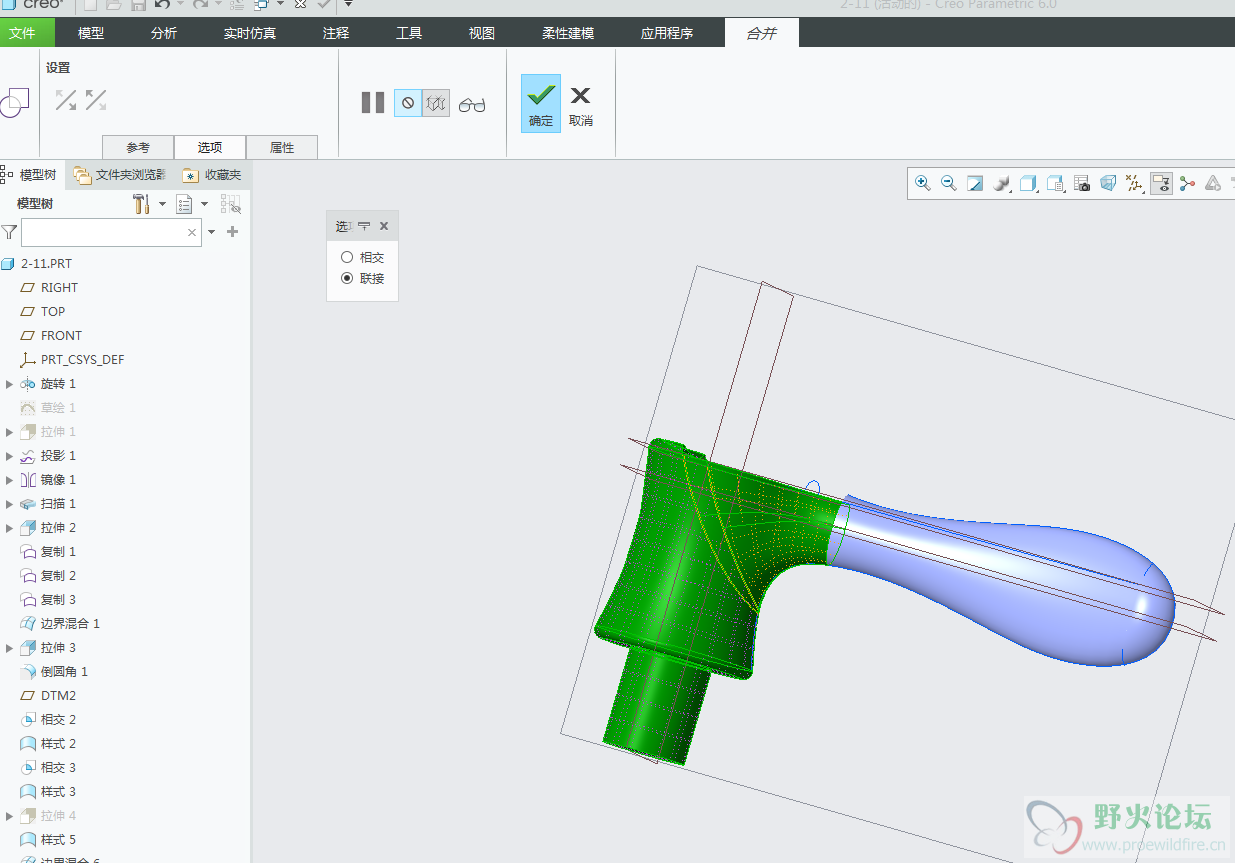Click the Refit view icon

[975, 183]
